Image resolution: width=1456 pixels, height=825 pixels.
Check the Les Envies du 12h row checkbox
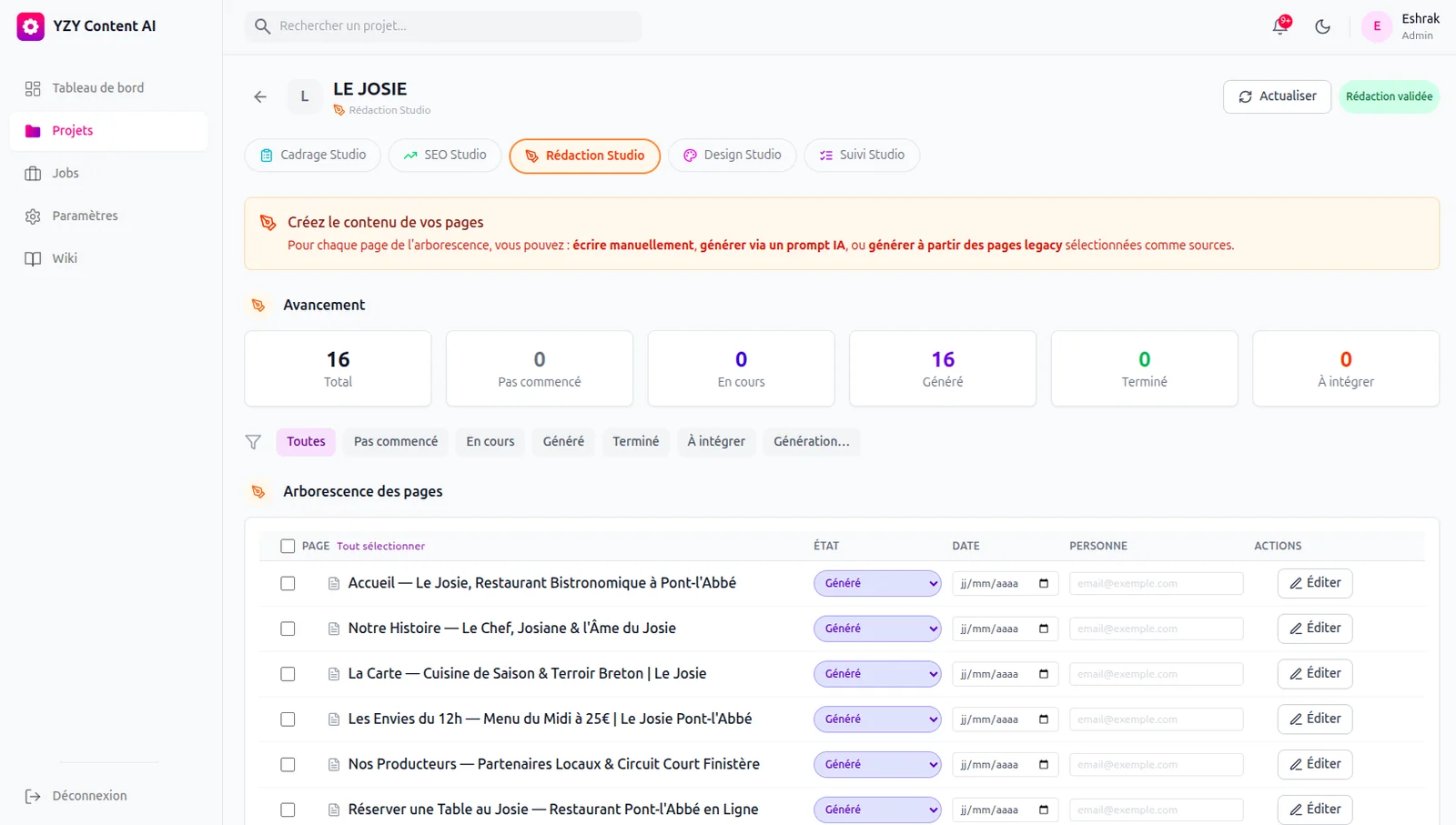coord(288,719)
